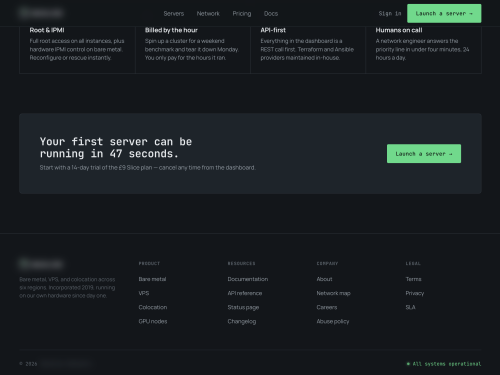Open the VPS footer link
The width and height of the screenshot is (500, 375).
click(144, 293)
